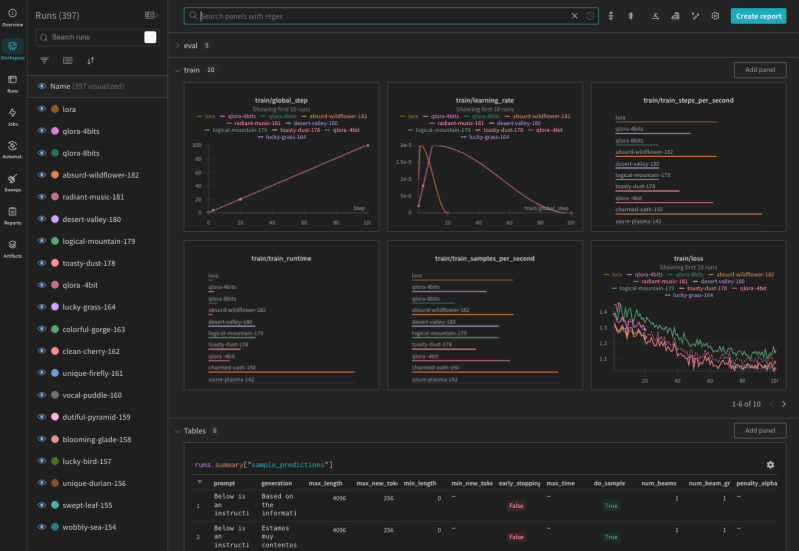Open the unique-firefly-161 run

click(x=93, y=373)
